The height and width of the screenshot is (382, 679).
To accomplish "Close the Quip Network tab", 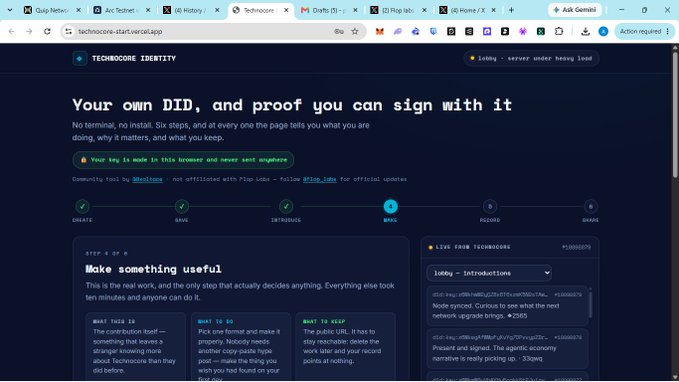I will 78,10.
